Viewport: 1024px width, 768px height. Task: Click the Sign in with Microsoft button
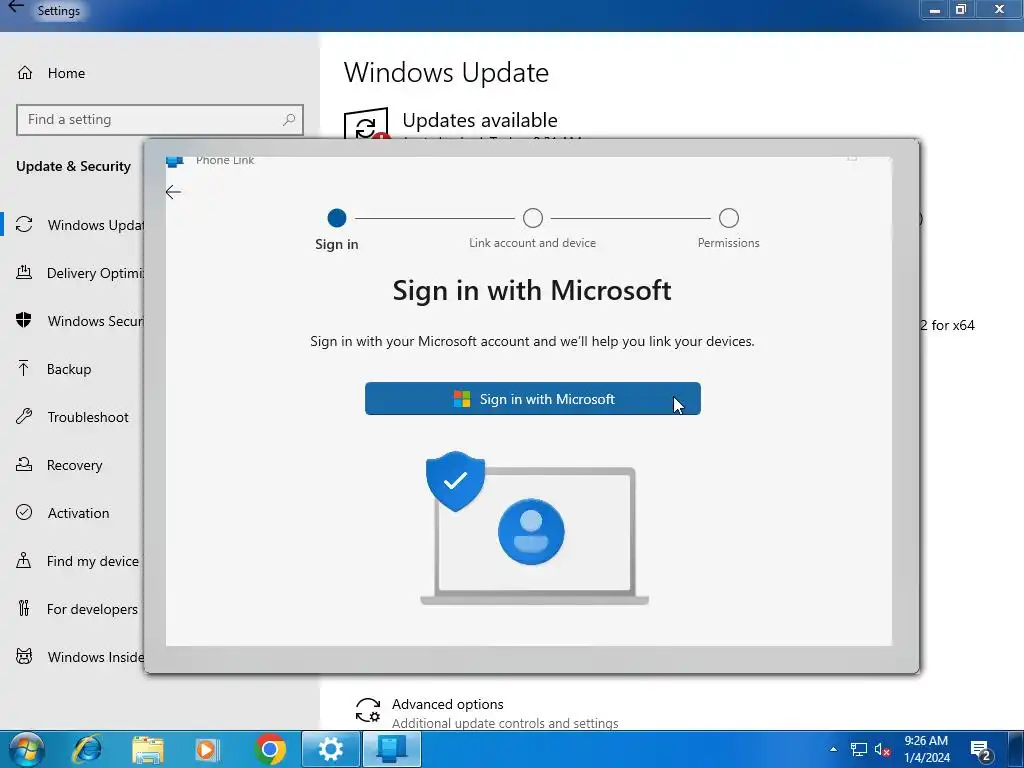532,398
